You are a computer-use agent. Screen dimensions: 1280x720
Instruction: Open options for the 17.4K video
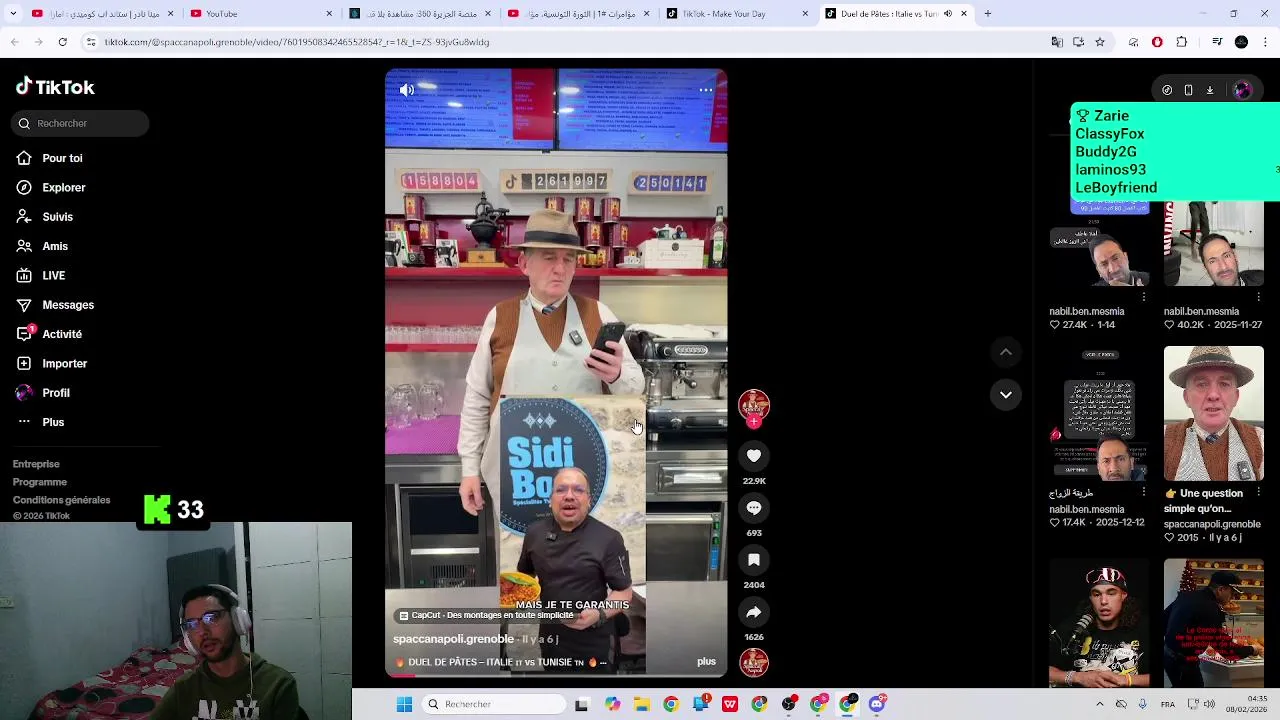(1144, 492)
